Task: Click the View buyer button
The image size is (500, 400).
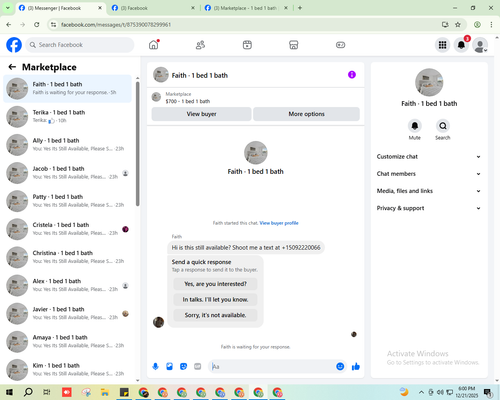Action: click(201, 114)
